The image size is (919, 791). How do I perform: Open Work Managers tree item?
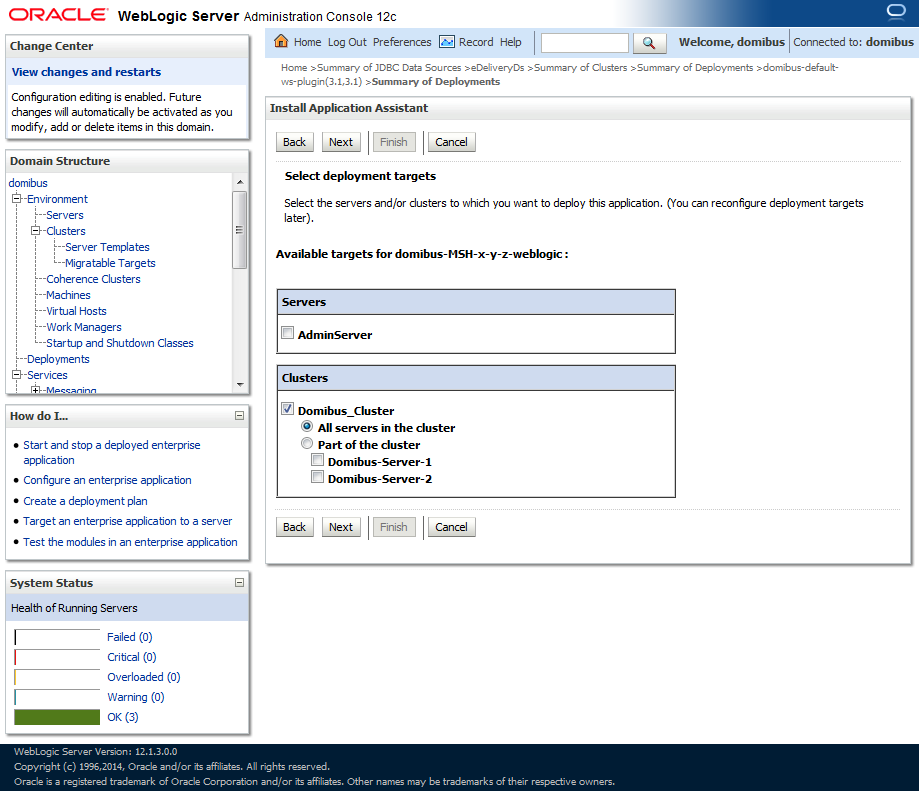(84, 327)
